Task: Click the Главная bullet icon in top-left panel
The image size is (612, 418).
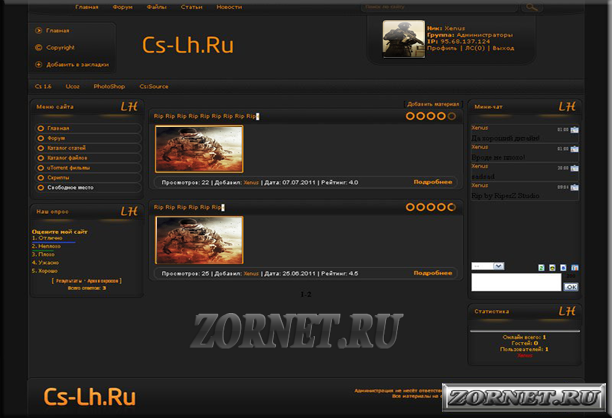Action: click(38, 31)
